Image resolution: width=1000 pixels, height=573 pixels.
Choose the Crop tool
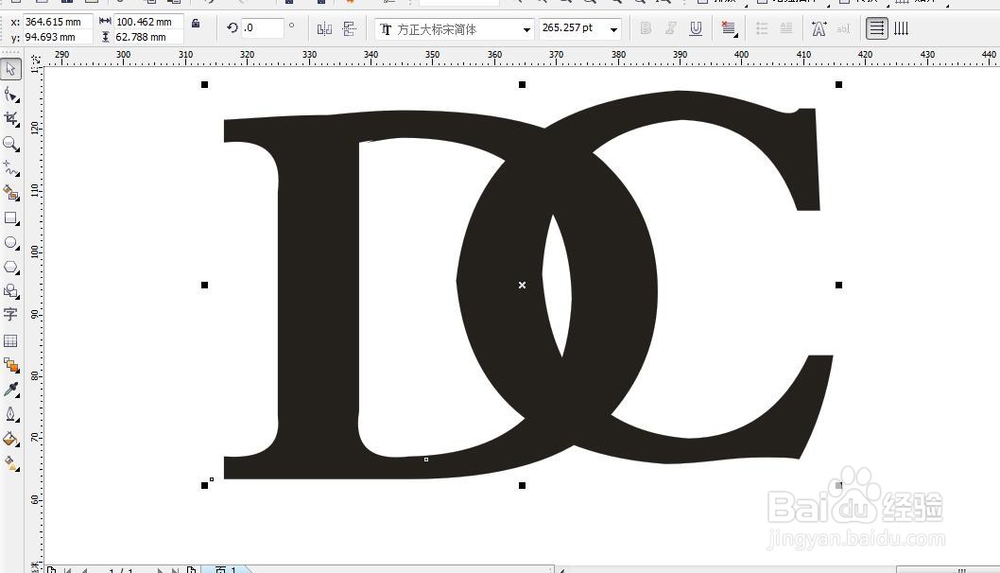click(x=11, y=119)
